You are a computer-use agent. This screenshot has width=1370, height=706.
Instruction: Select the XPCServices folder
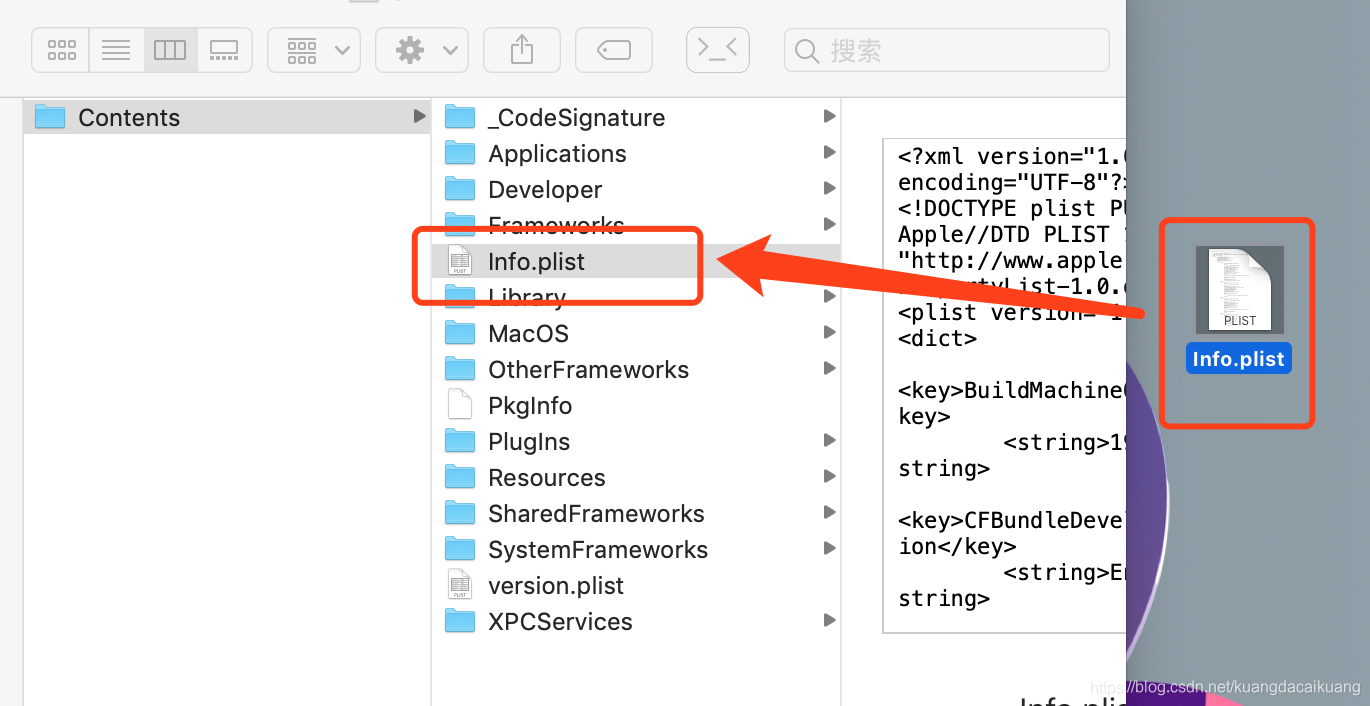click(x=636, y=621)
